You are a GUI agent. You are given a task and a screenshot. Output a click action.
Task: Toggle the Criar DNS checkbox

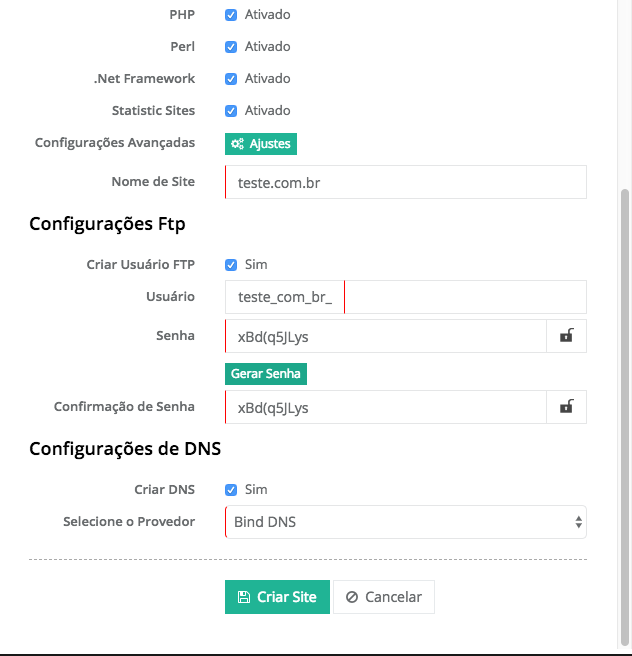click(x=231, y=490)
